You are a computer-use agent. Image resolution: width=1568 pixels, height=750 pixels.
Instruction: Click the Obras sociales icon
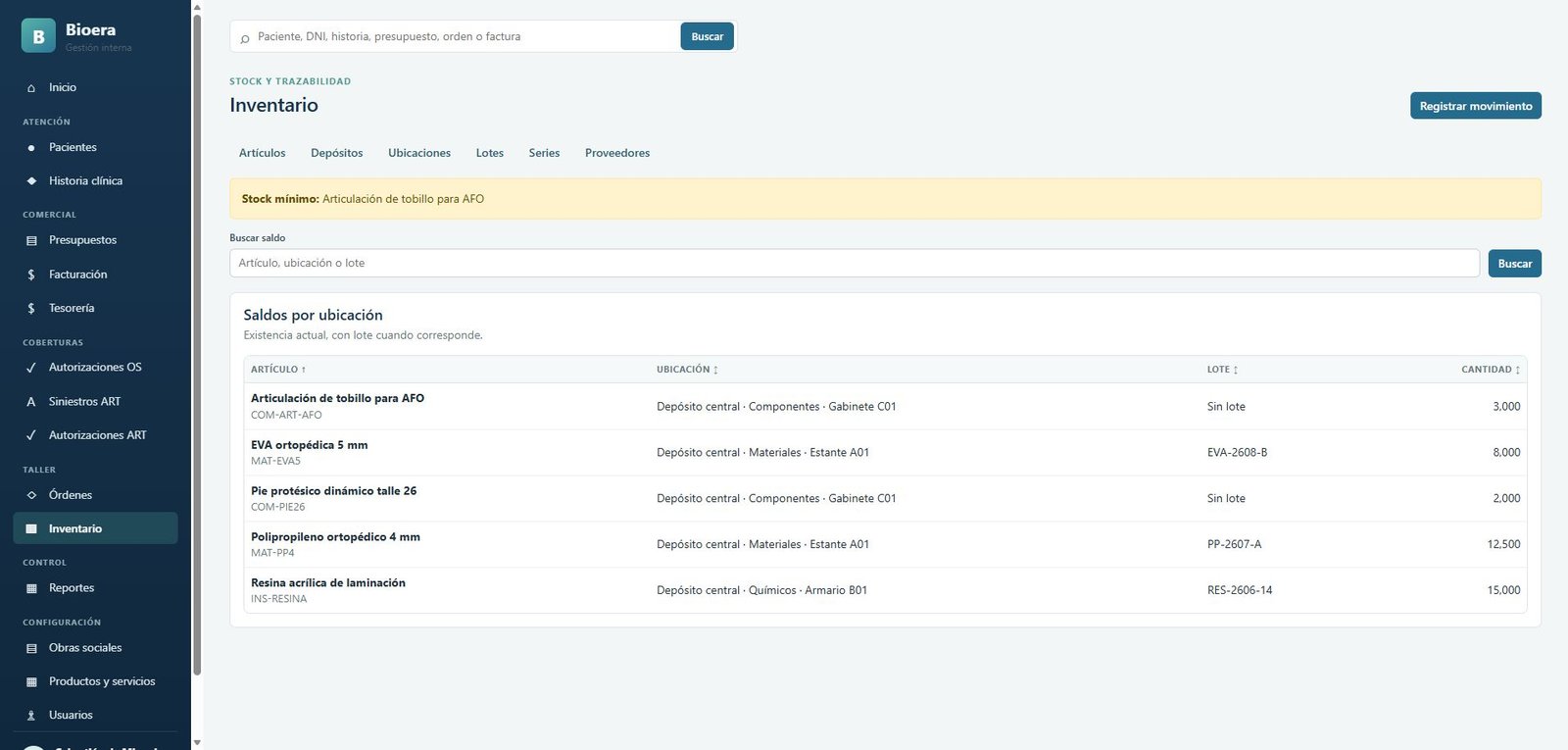coord(31,648)
